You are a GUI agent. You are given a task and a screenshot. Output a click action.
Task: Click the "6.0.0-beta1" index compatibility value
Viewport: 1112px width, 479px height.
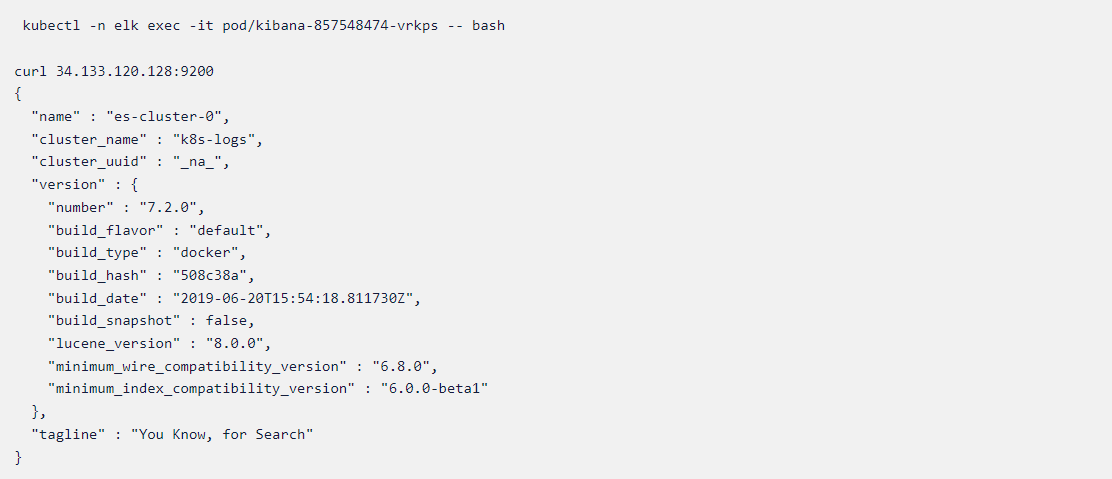coord(435,390)
